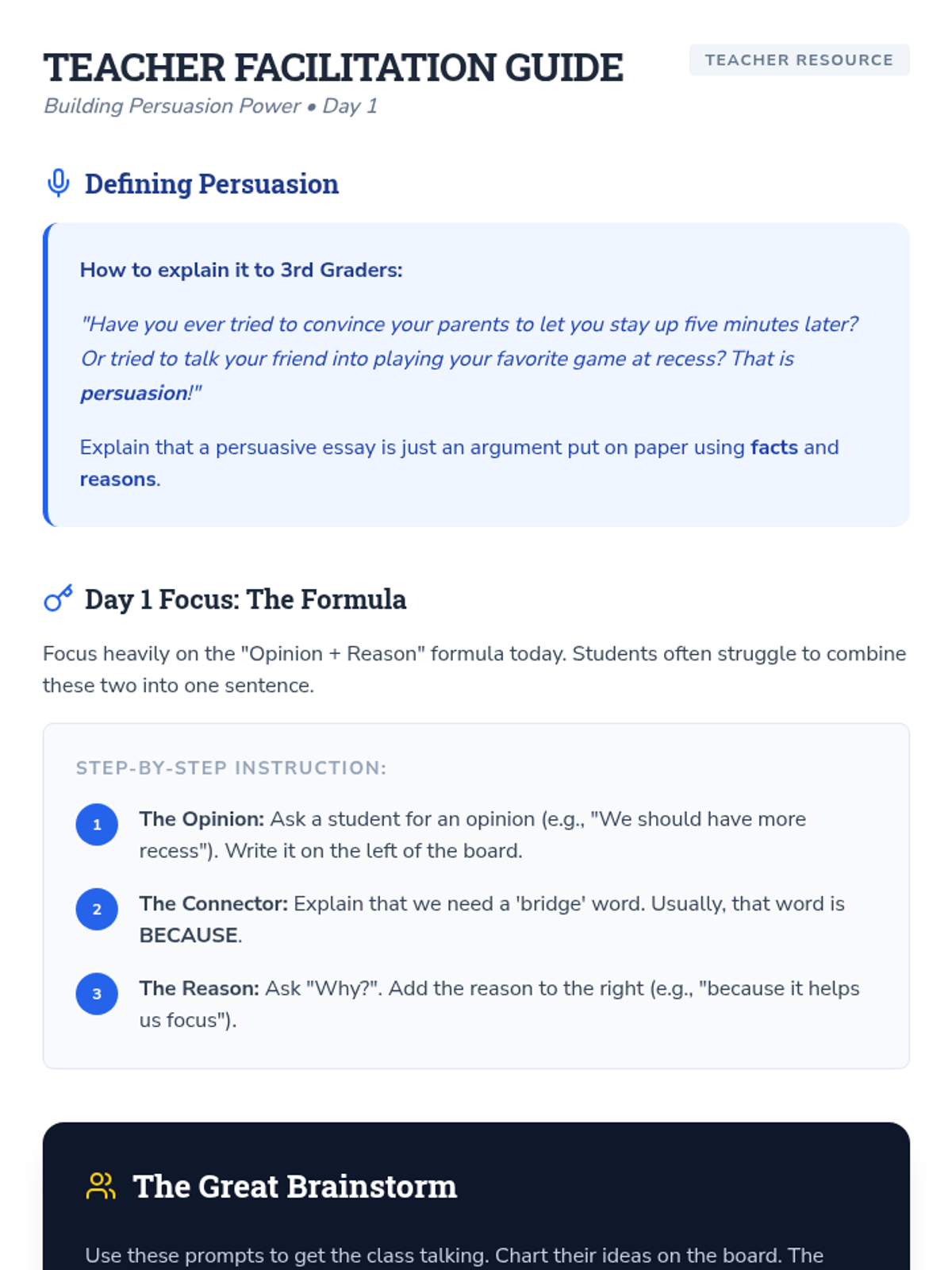This screenshot has height=1270, width=952.
Task: Click the blue number 1 step circle
Action: (x=97, y=825)
